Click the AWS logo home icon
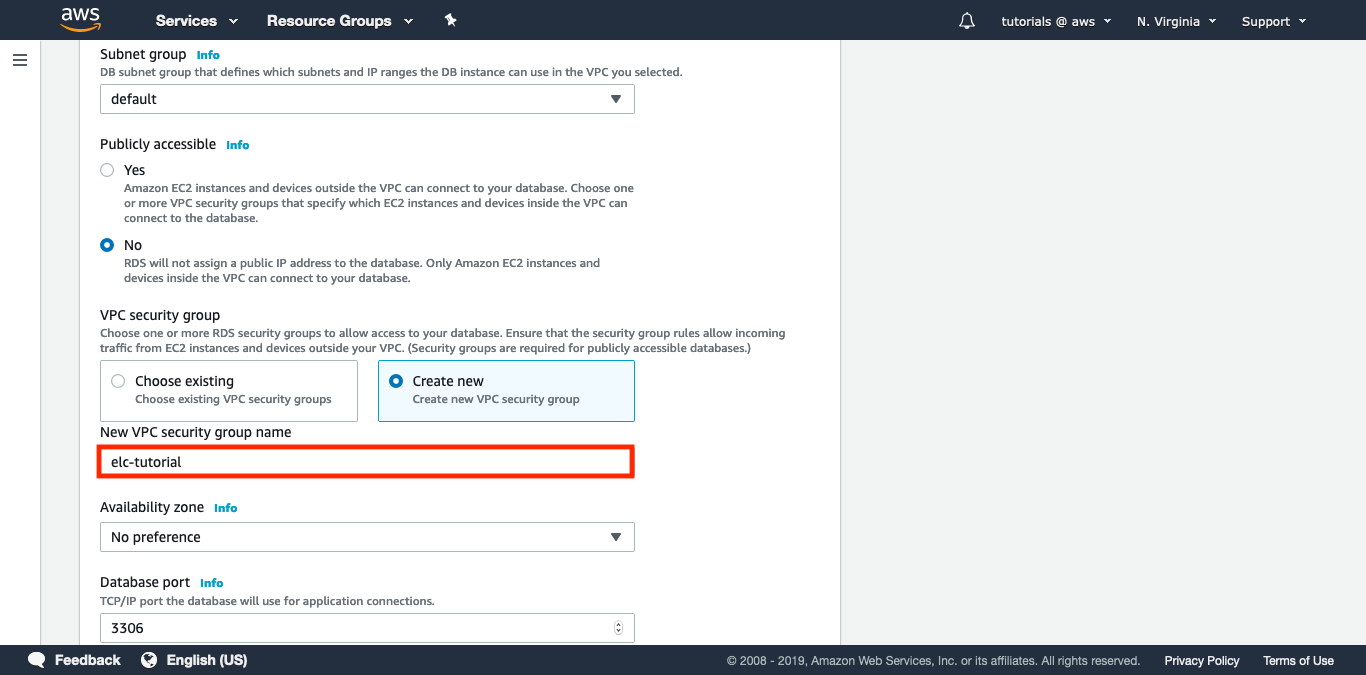This screenshot has width=1366, height=675. pyautogui.click(x=80, y=19)
